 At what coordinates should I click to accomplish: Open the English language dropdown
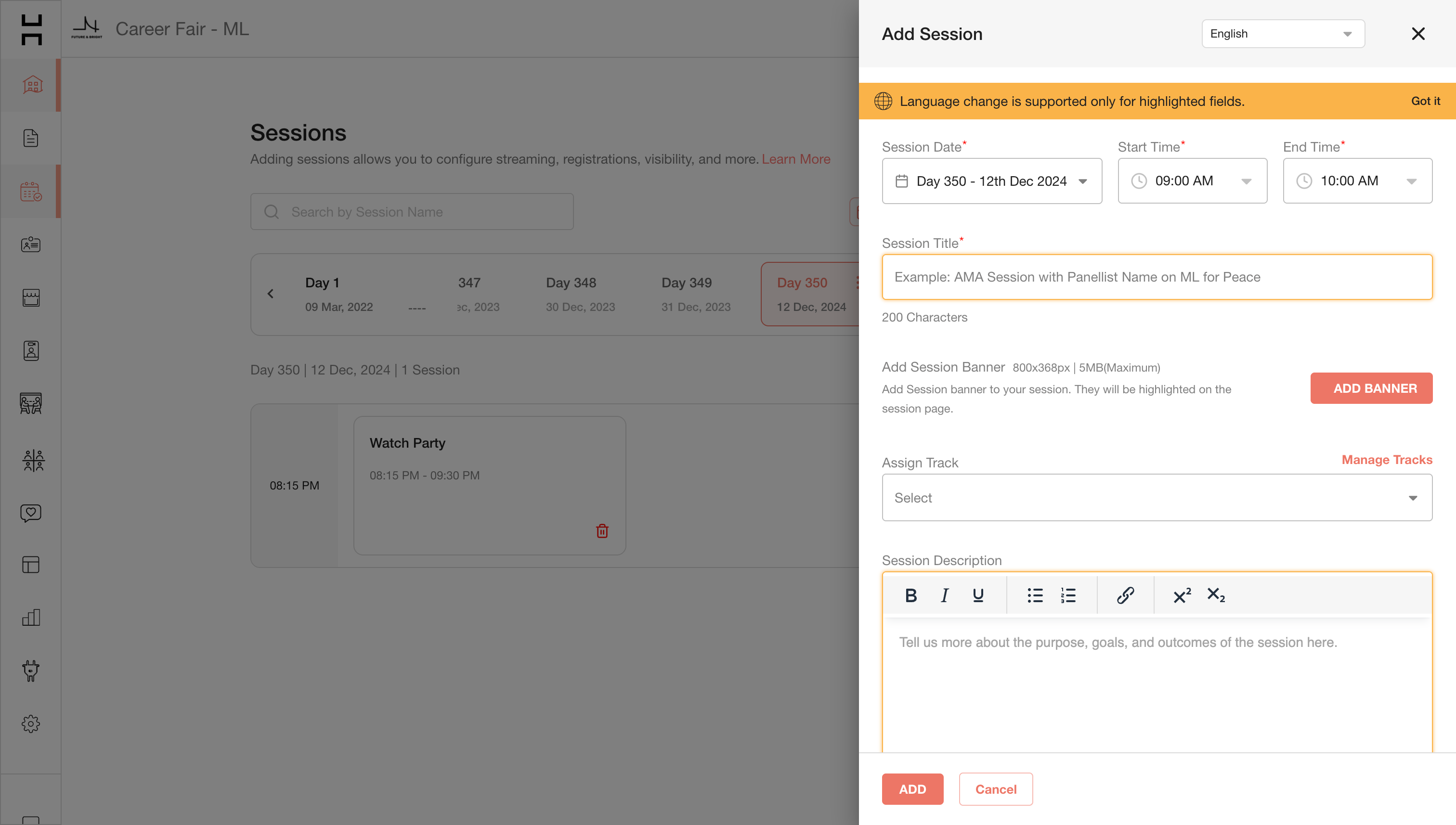[1283, 34]
